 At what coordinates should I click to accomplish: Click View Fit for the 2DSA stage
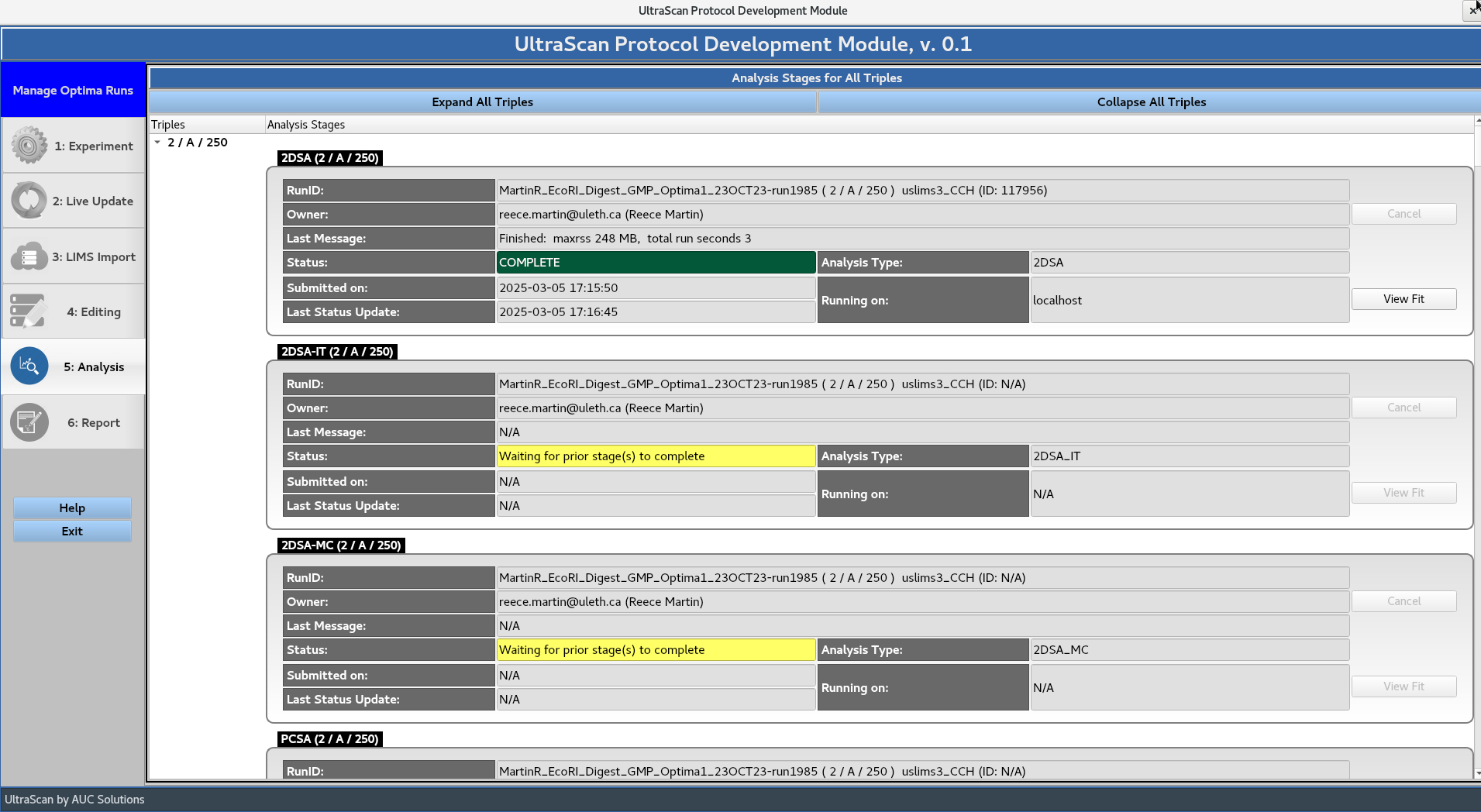1403,298
